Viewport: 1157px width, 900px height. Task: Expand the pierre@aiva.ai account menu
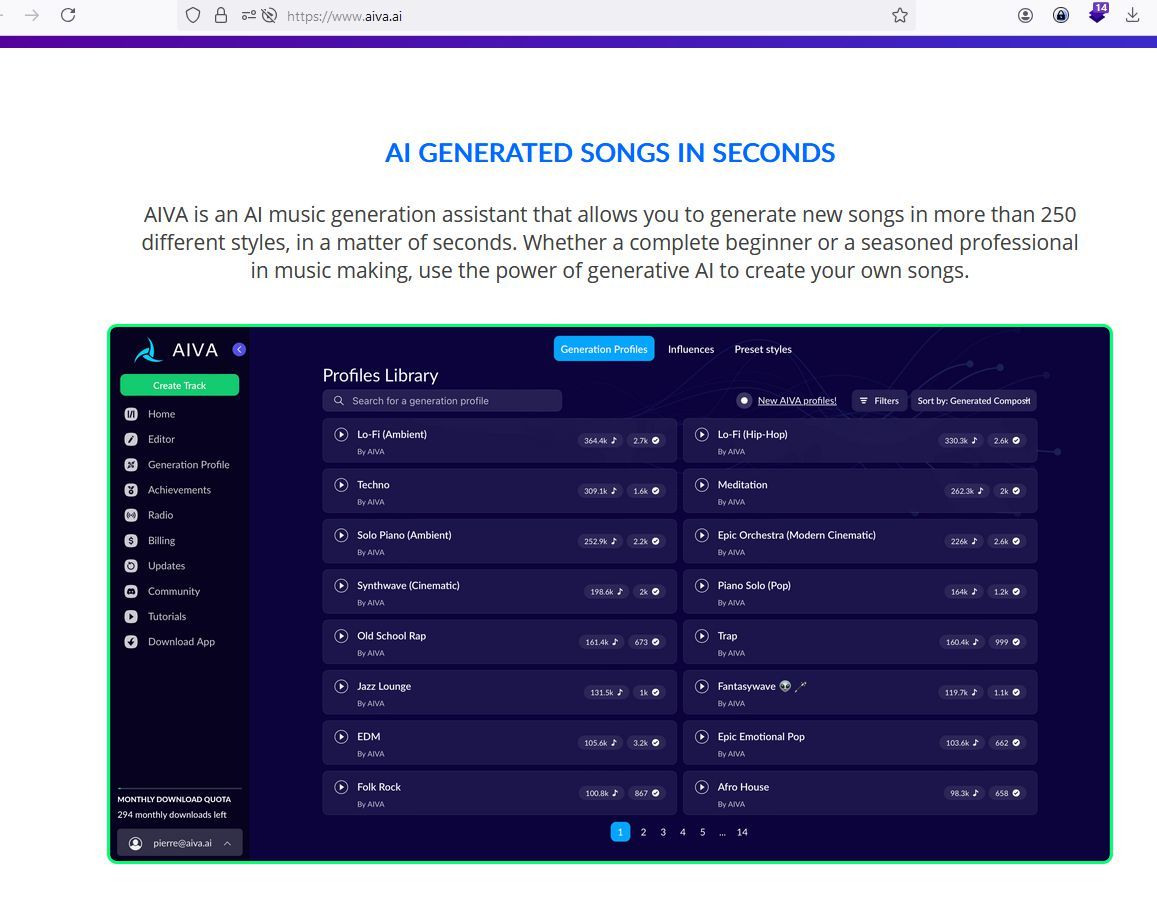pos(180,843)
